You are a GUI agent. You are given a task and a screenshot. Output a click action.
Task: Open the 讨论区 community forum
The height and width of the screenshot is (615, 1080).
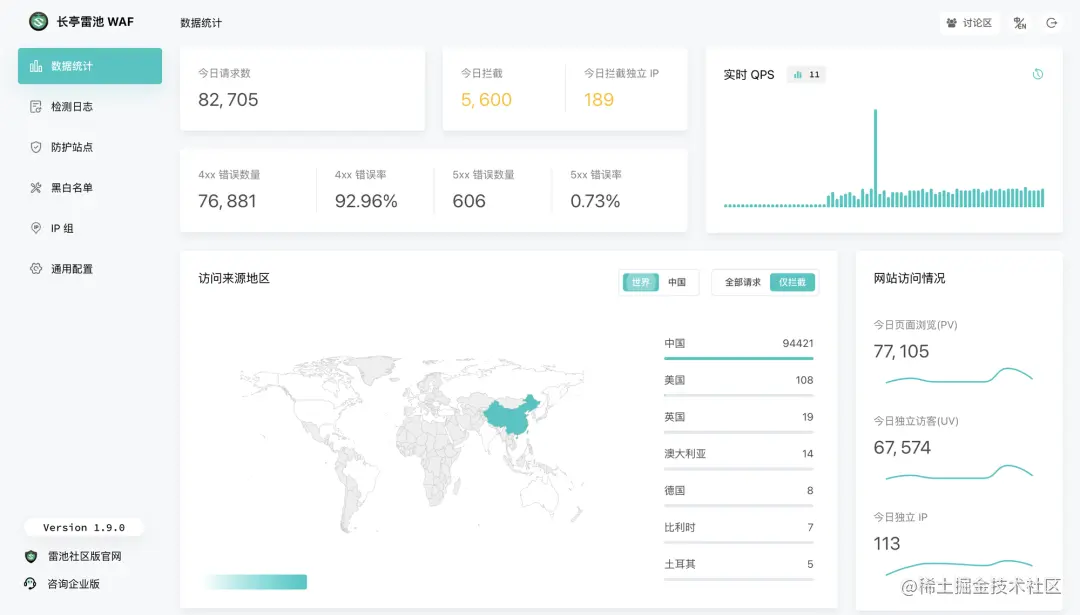point(969,22)
